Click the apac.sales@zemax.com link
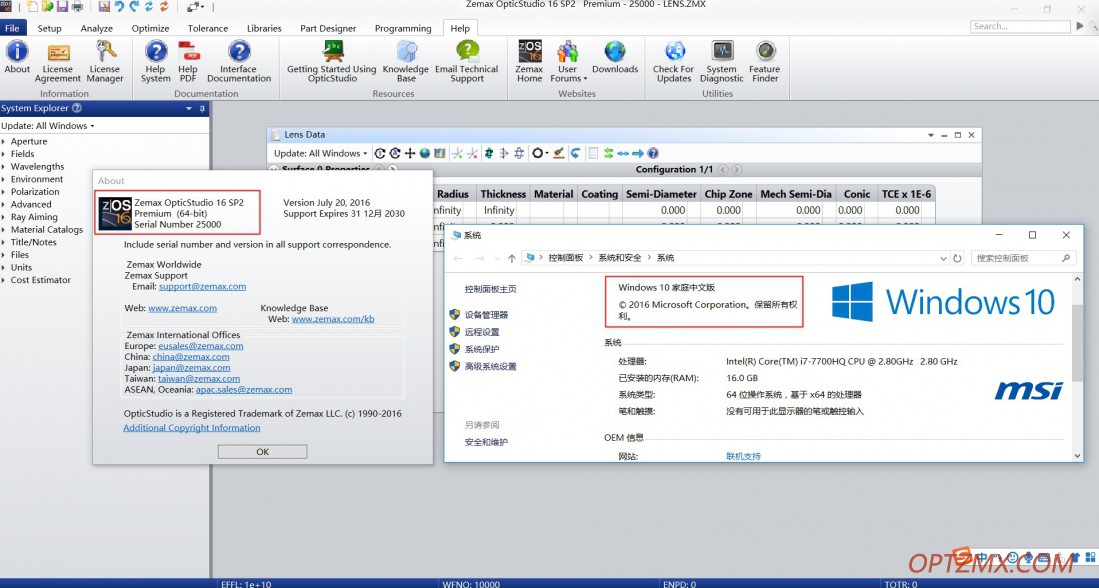Image resolution: width=1099 pixels, height=588 pixels. (244, 390)
